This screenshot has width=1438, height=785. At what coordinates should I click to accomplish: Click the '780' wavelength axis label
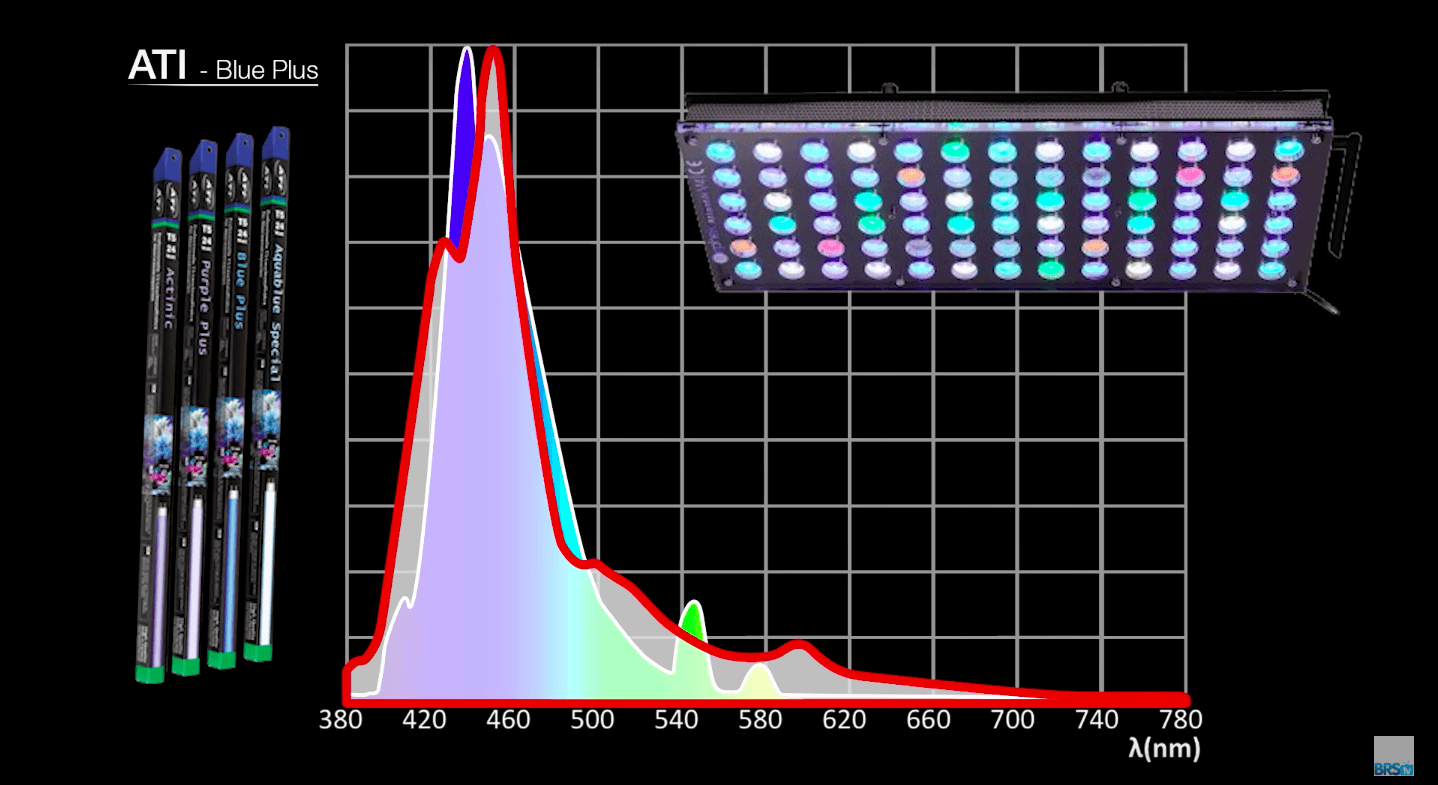(1179, 720)
